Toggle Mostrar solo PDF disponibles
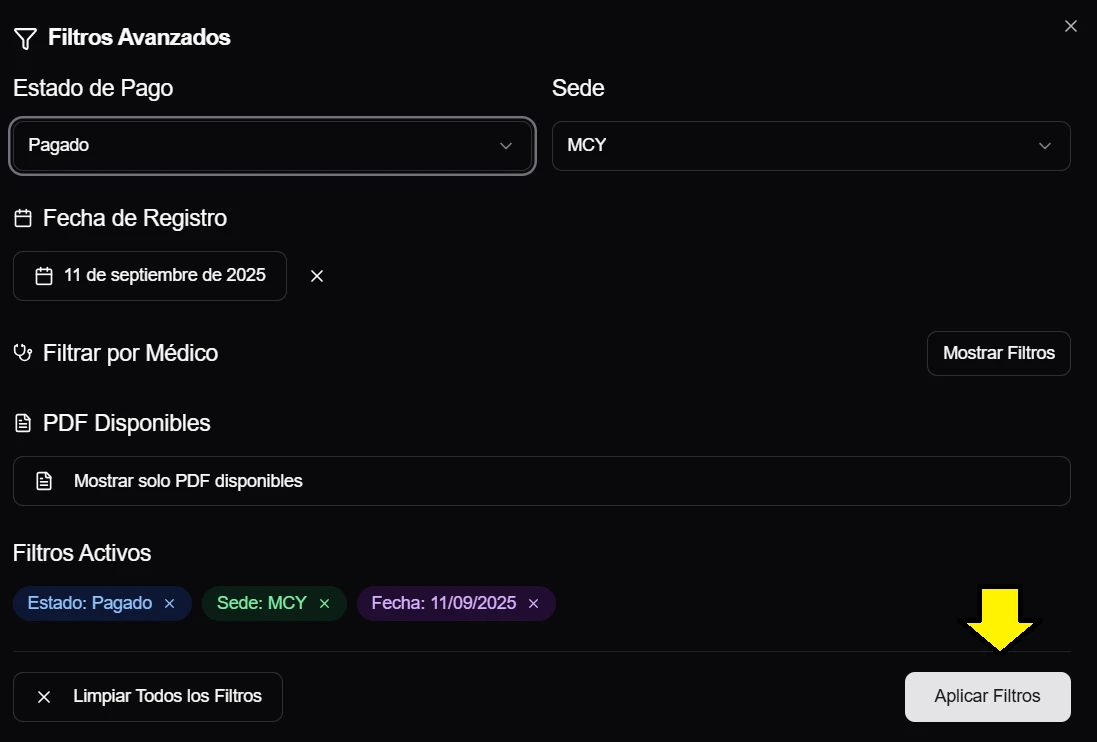 pos(541,481)
